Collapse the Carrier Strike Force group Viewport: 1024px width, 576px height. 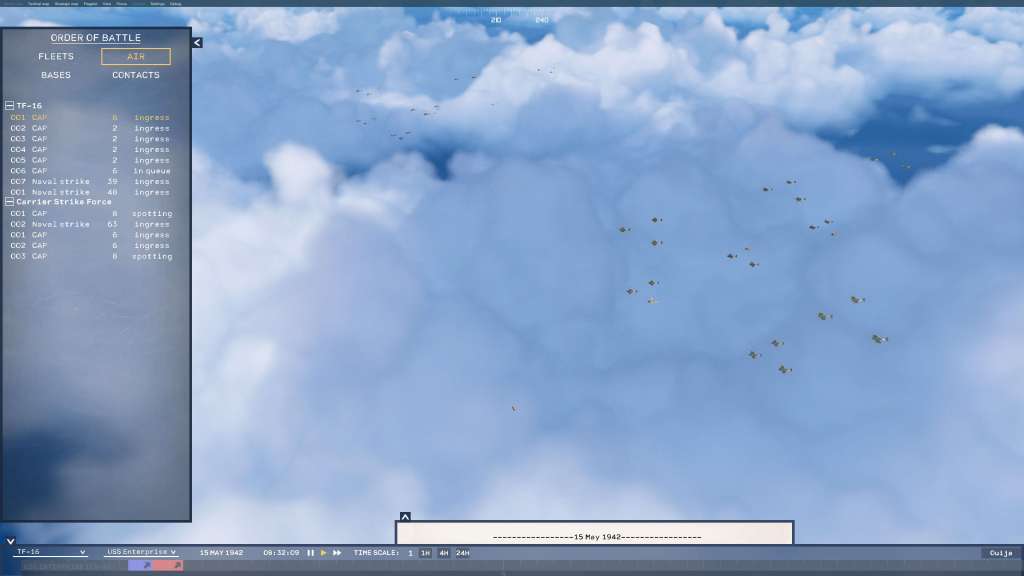tap(9, 202)
